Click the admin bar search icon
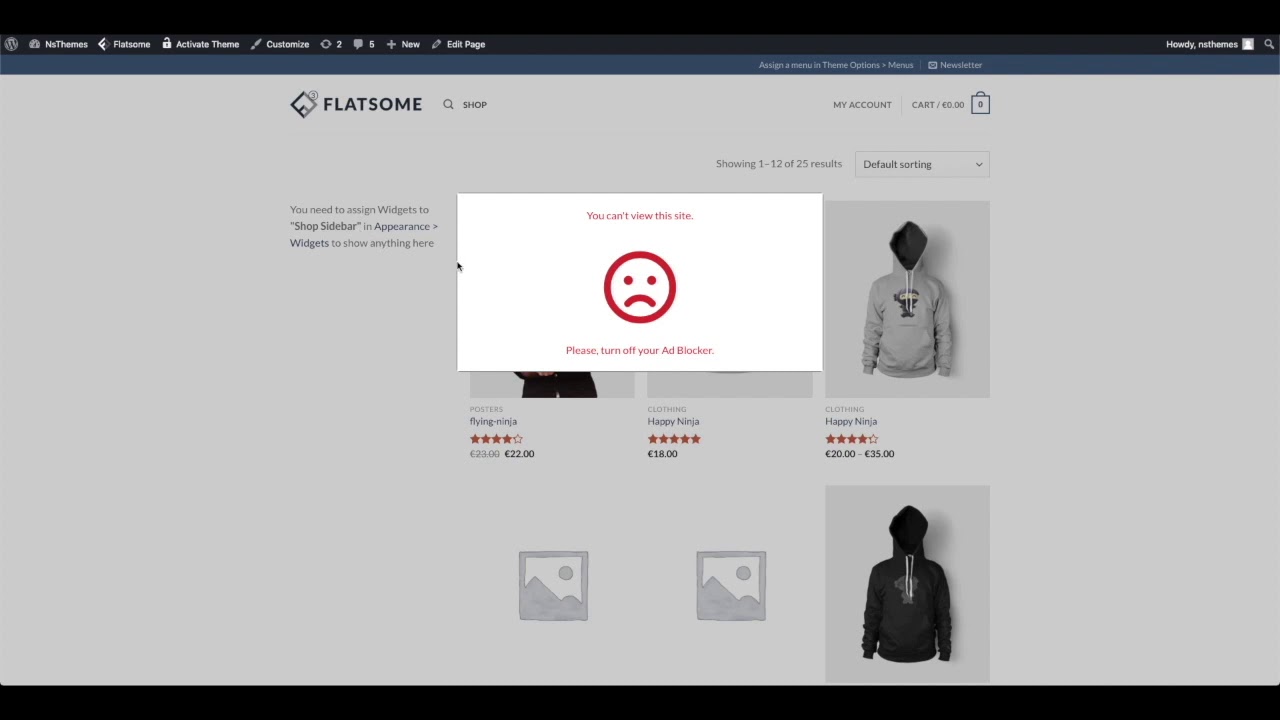 pyautogui.click(x=1269, y=44)
